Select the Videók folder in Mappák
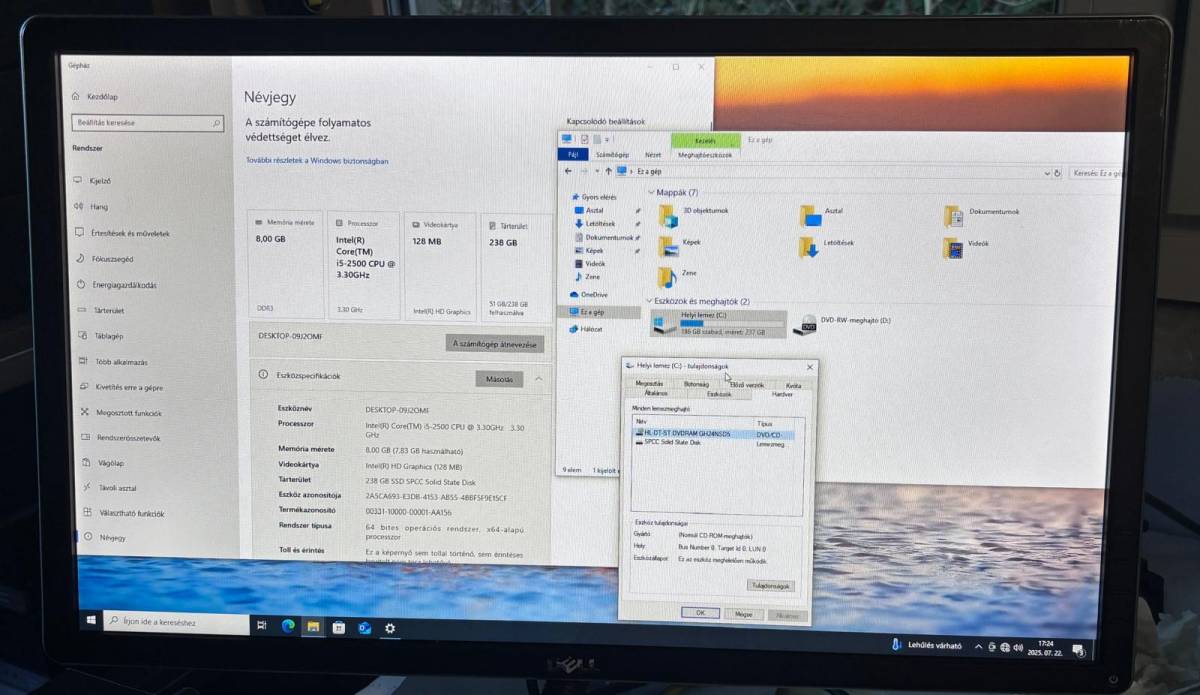The width and height of the screenshot is (1200, 695). pyautogui.click(x=966, y=246)
